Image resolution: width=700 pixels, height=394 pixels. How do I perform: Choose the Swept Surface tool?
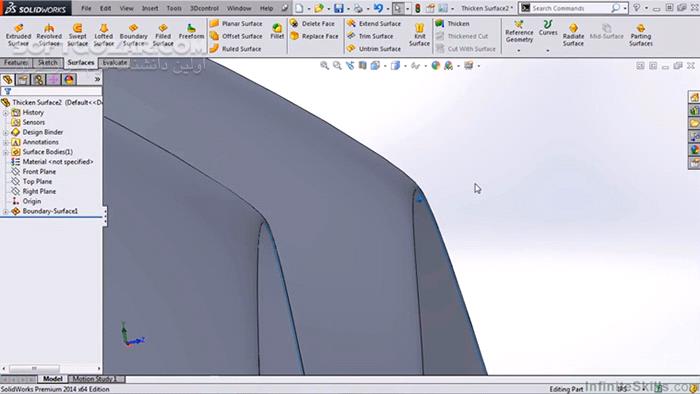(78, 35)
